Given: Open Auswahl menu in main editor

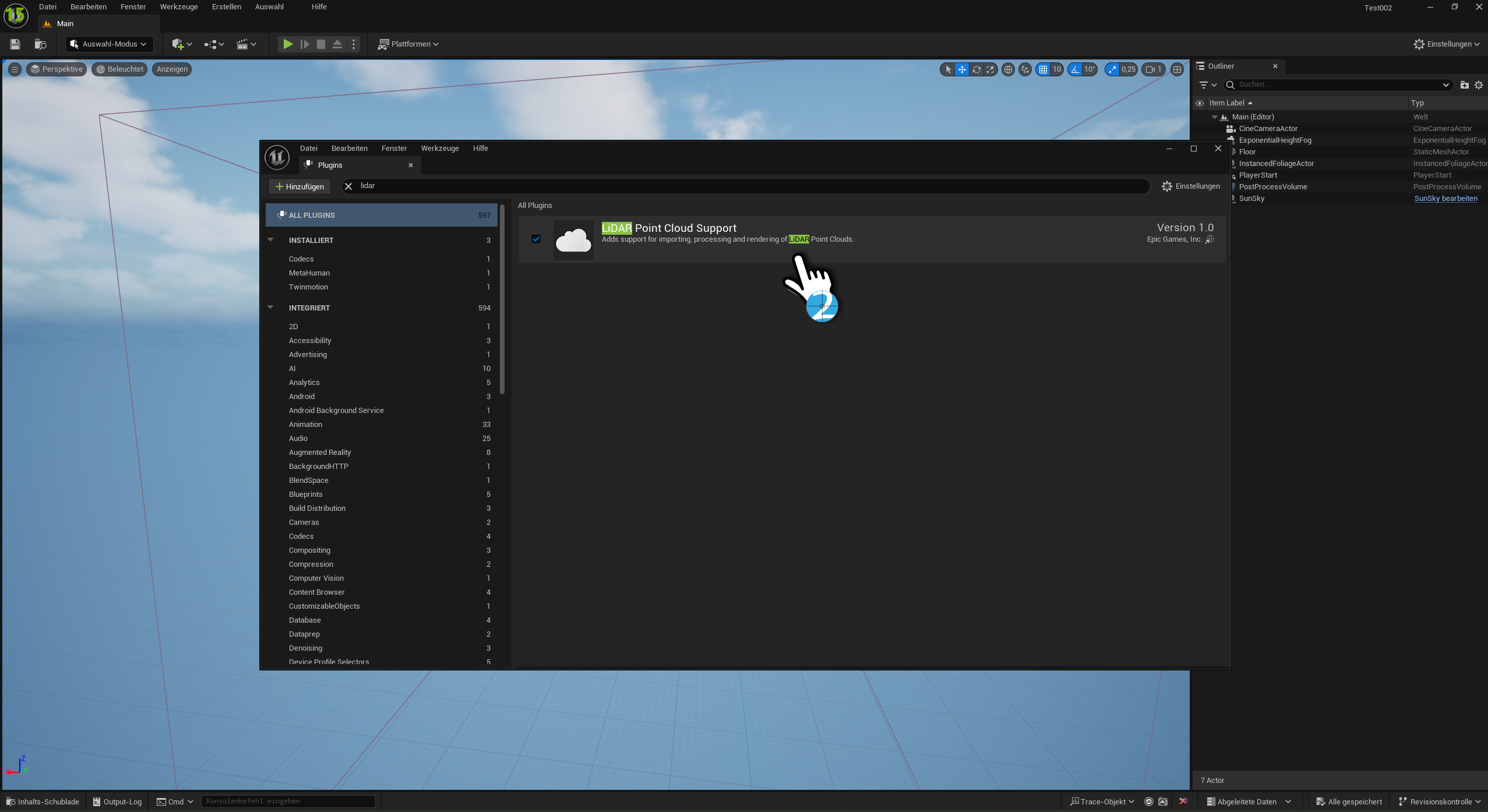Looking at the screenshot, I should 269,7.
